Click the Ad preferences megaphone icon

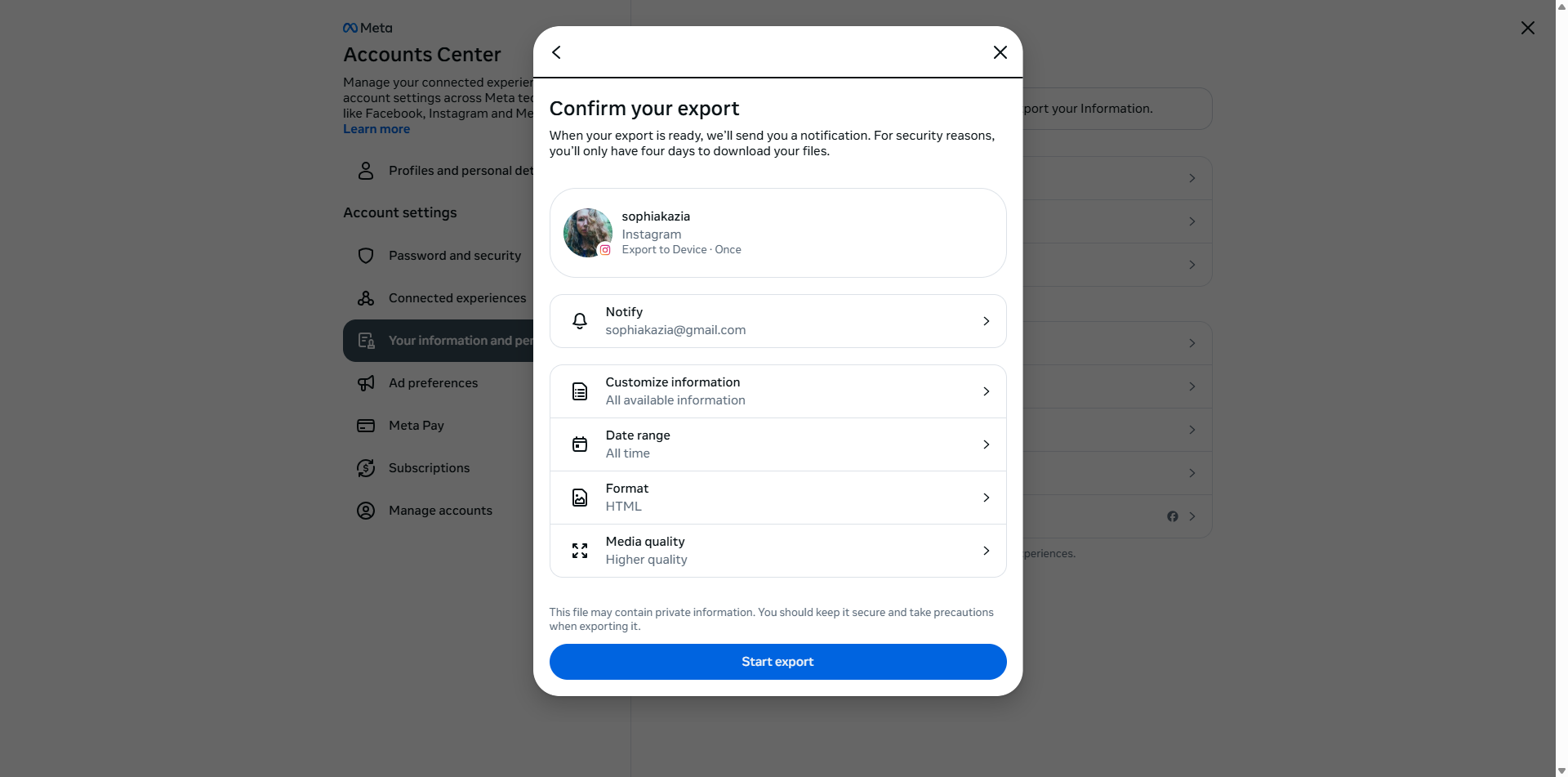click(x=366, y=383)
